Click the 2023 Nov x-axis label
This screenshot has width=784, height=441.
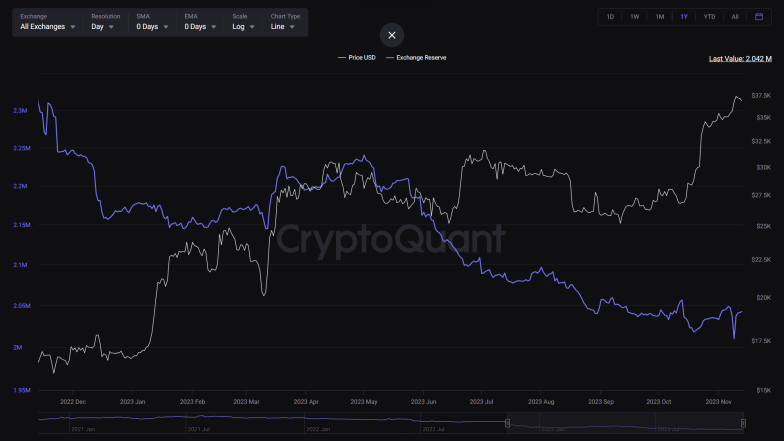718,402
